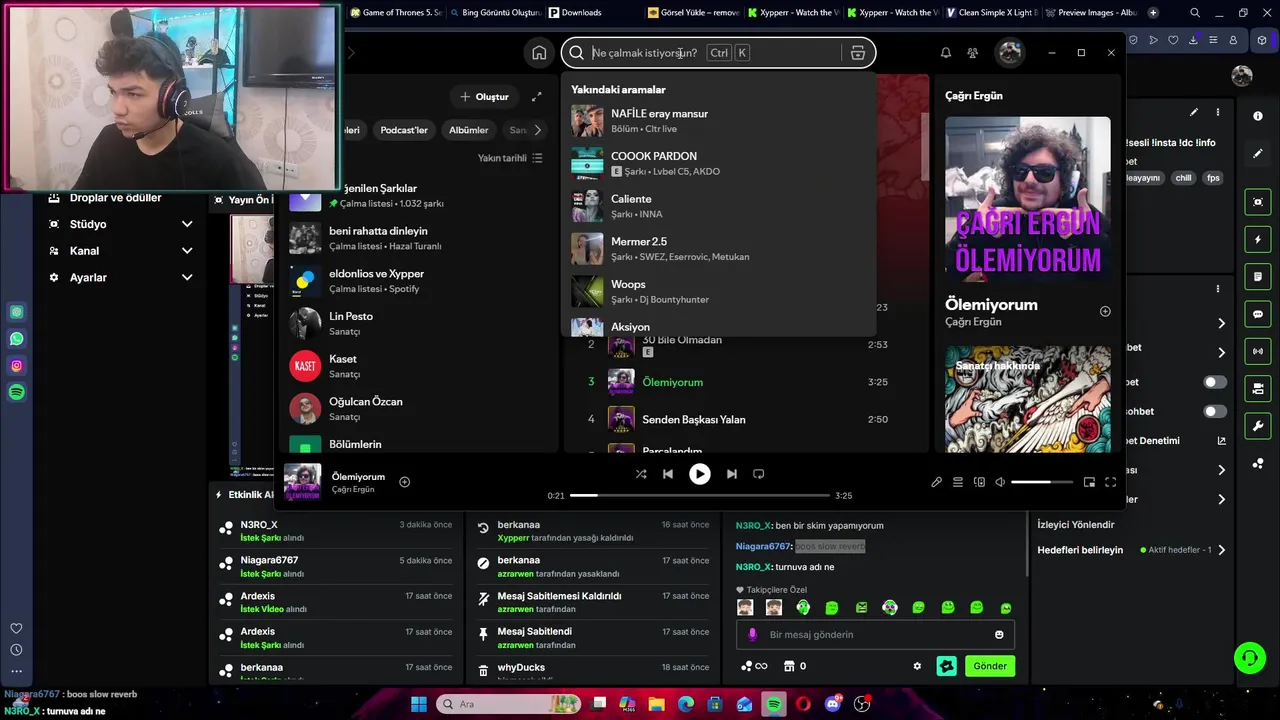
Task: Open Spotify friend activity icon
Action: coord(972,53)
